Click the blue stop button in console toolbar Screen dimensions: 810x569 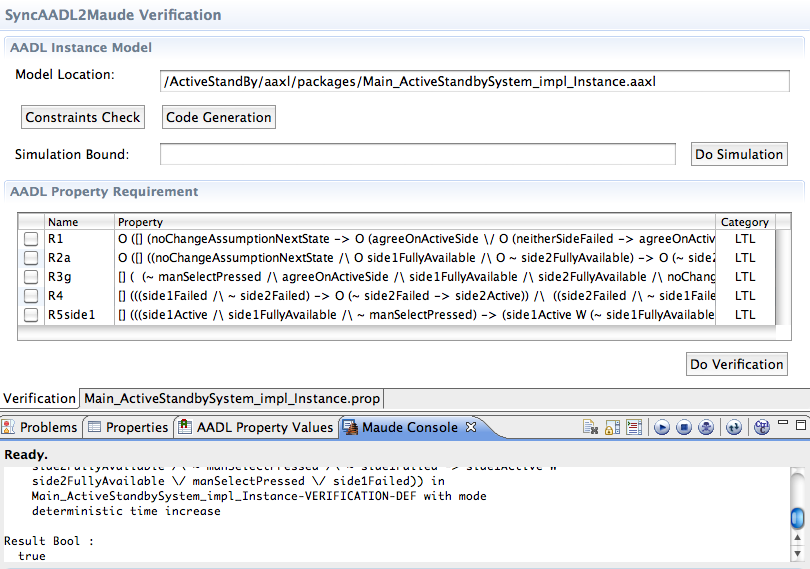[684, 428]
